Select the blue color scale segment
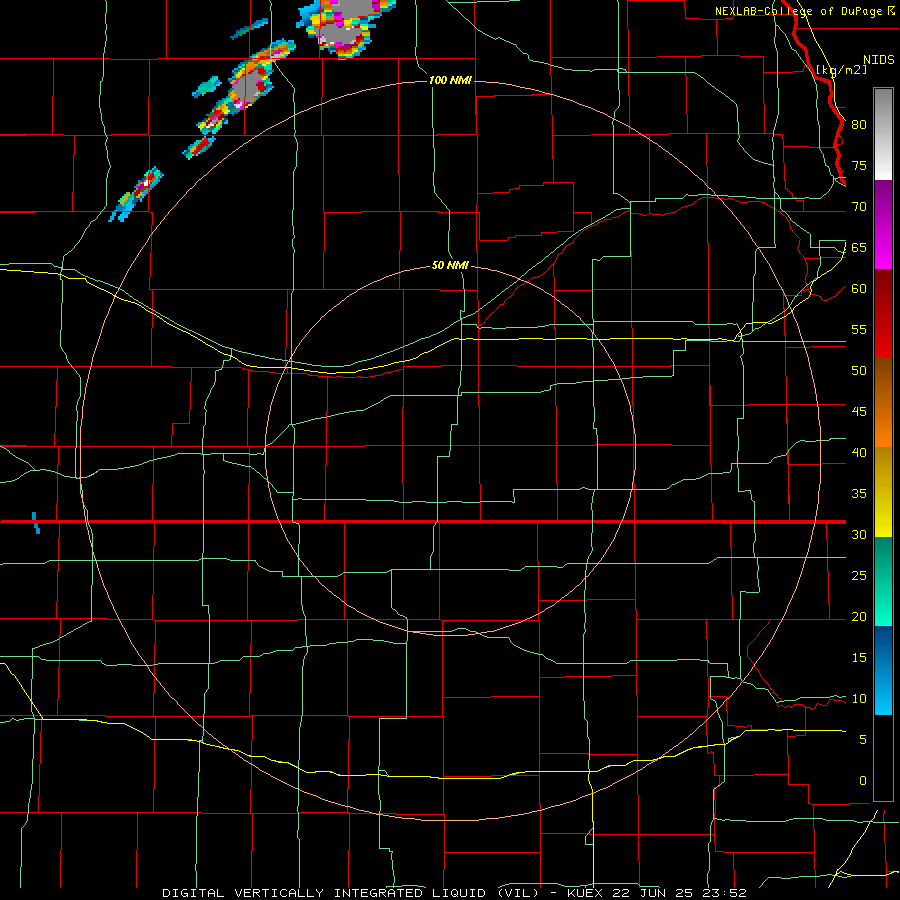900x900 pixels. click(x=883, y=670)
